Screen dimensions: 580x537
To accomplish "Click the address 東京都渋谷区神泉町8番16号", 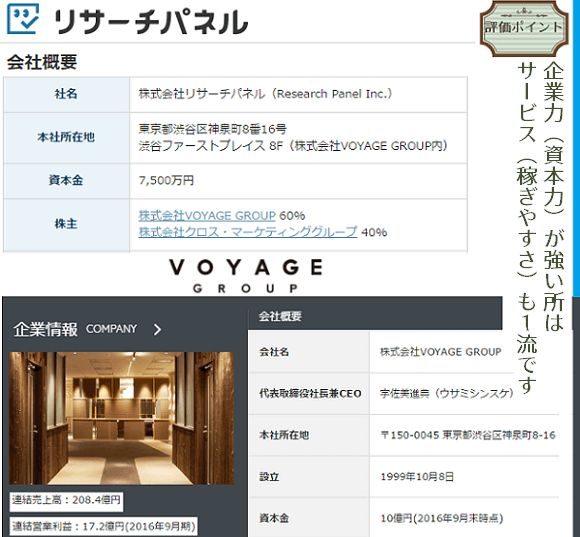I will (212, 129).
